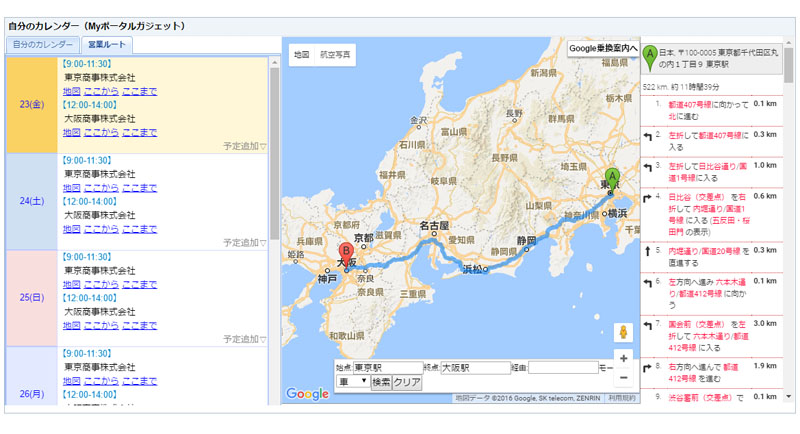This screenshot has height=434, width=800.
Task: Expand 予定追加 for 24(土)
Action: pyautogui.click(x=244, y=243)
